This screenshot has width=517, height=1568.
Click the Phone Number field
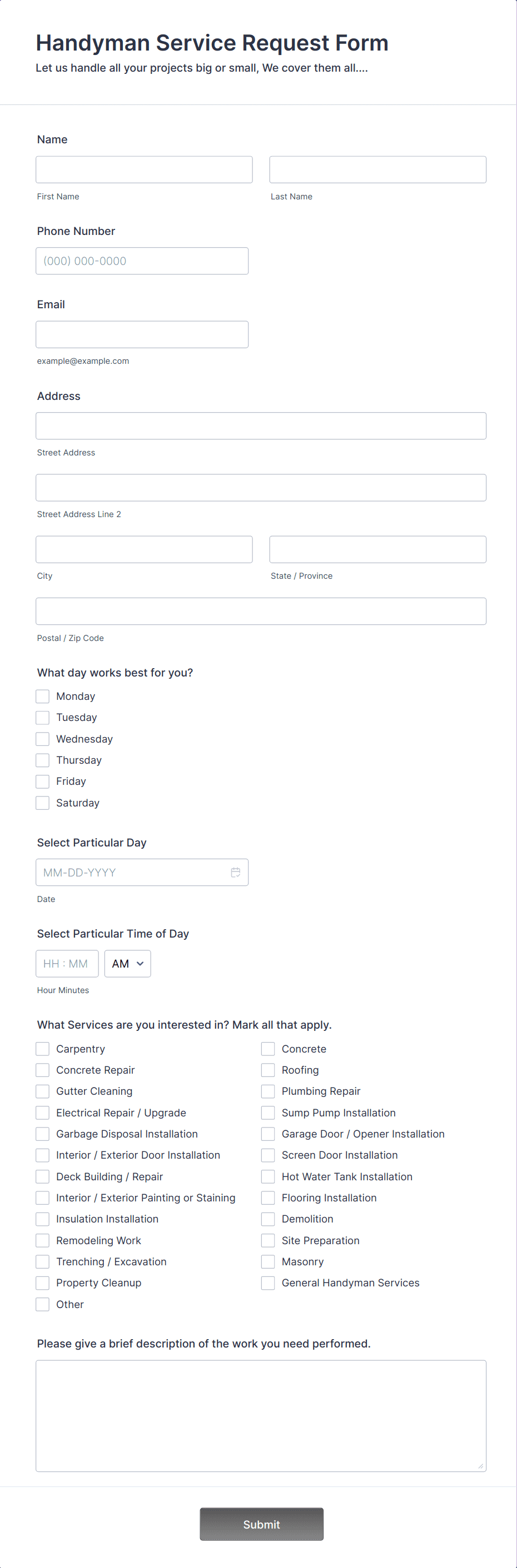142,261
